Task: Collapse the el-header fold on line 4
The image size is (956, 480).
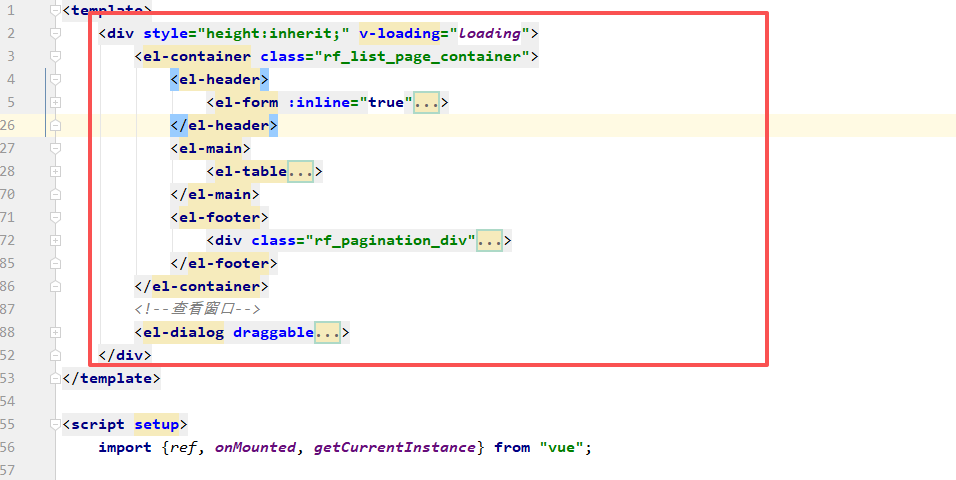Action: pos(56,79)
